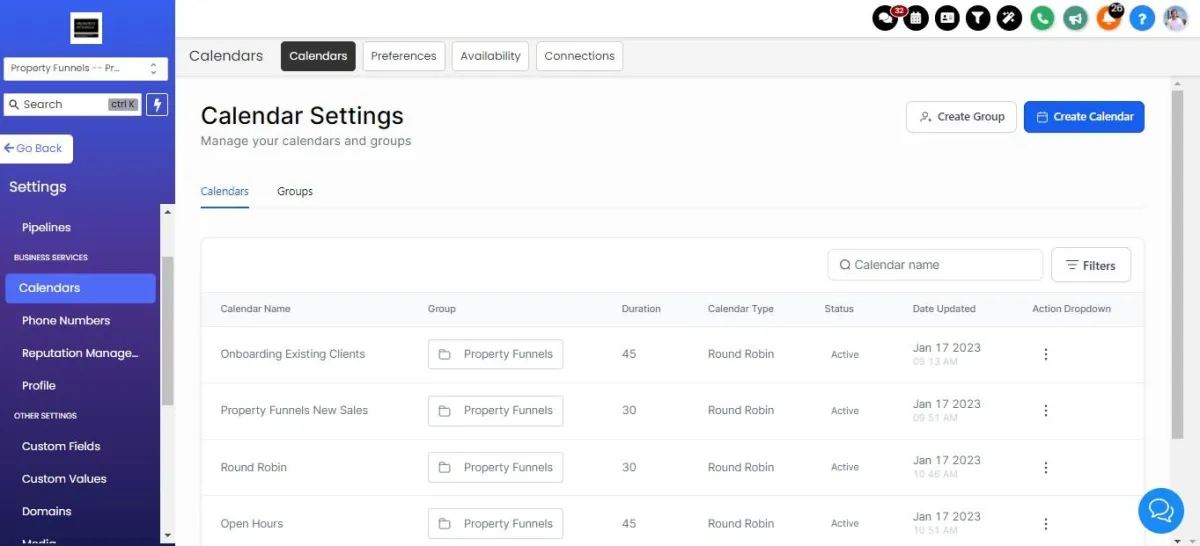
Task: Switch to the Groups tab
Action: coord(295,191)
